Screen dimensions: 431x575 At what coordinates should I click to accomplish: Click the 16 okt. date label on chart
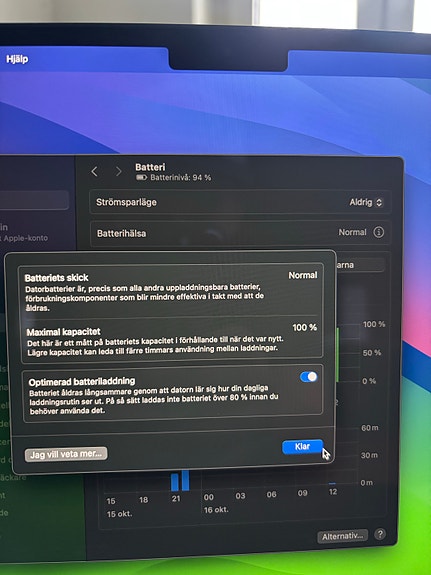pos(216,510)
